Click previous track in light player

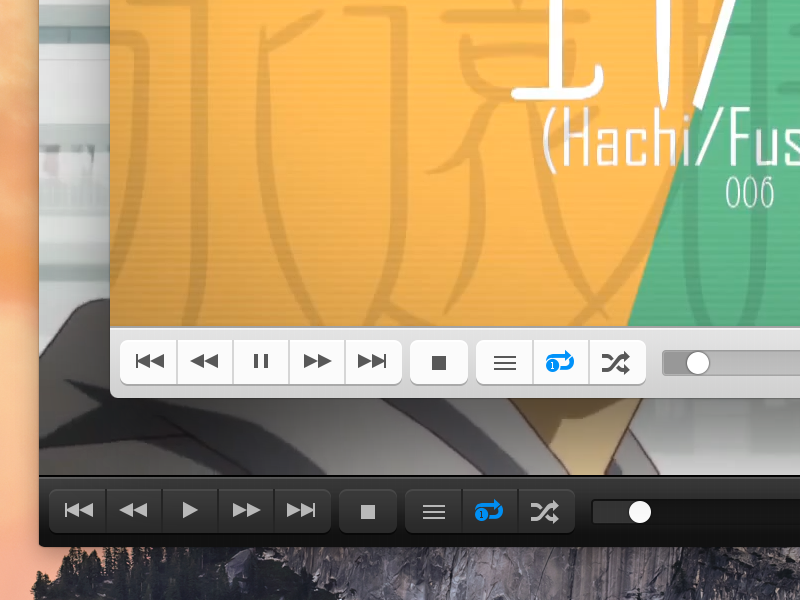149,362
